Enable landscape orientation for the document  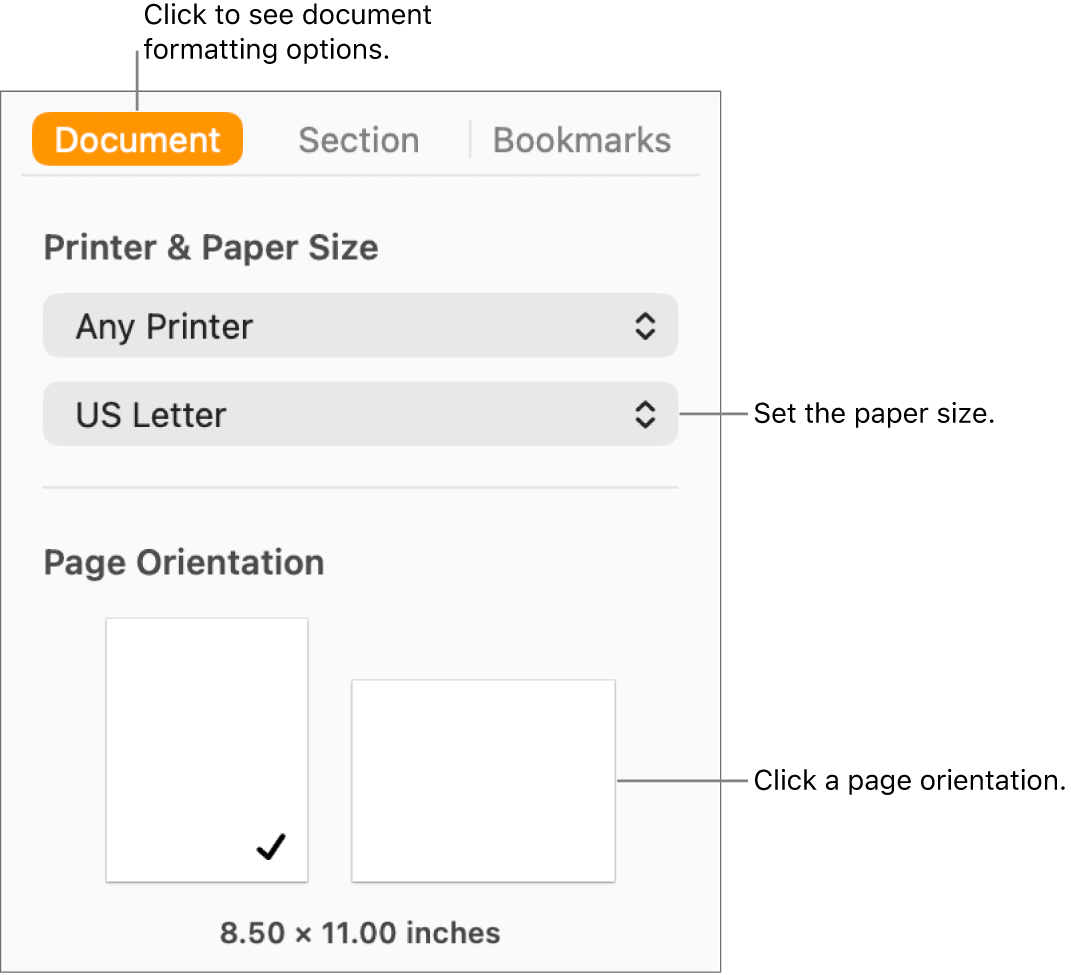click(483, 780)
